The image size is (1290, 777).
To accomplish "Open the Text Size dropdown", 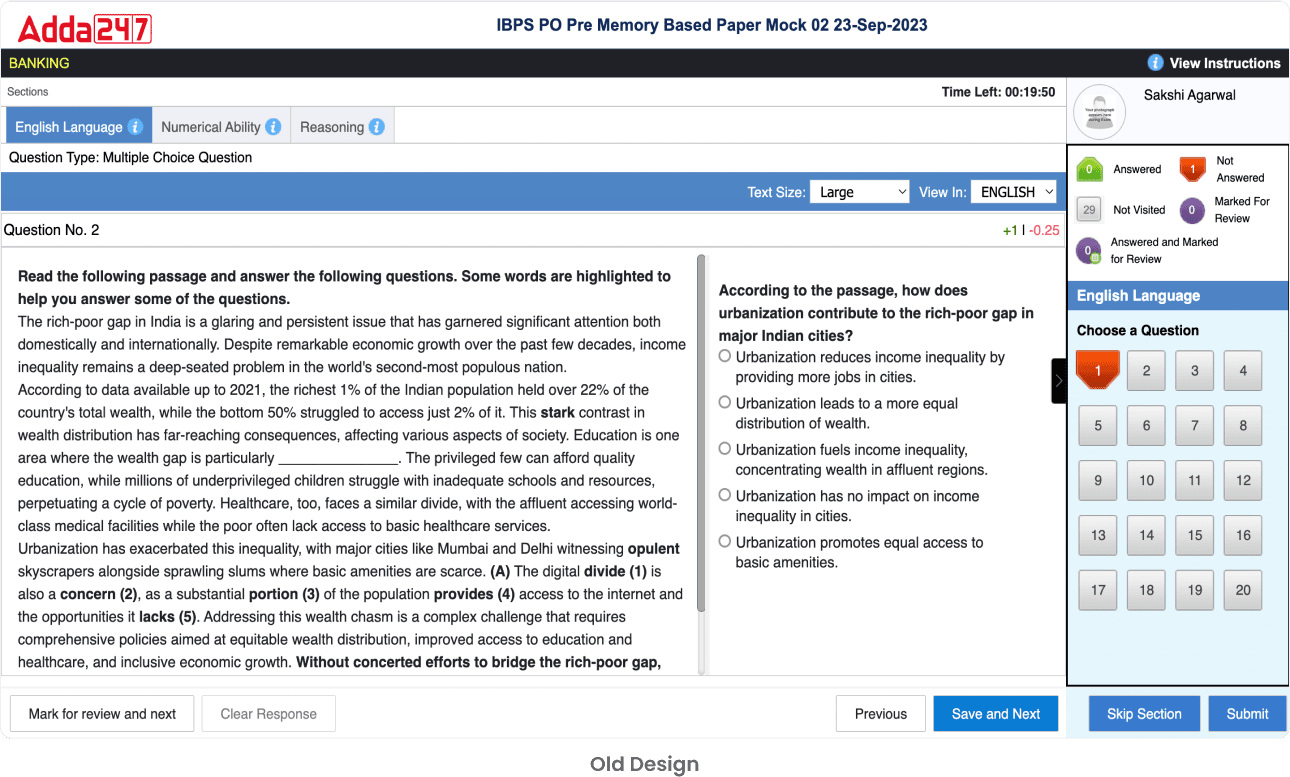I will pos(859,192).
